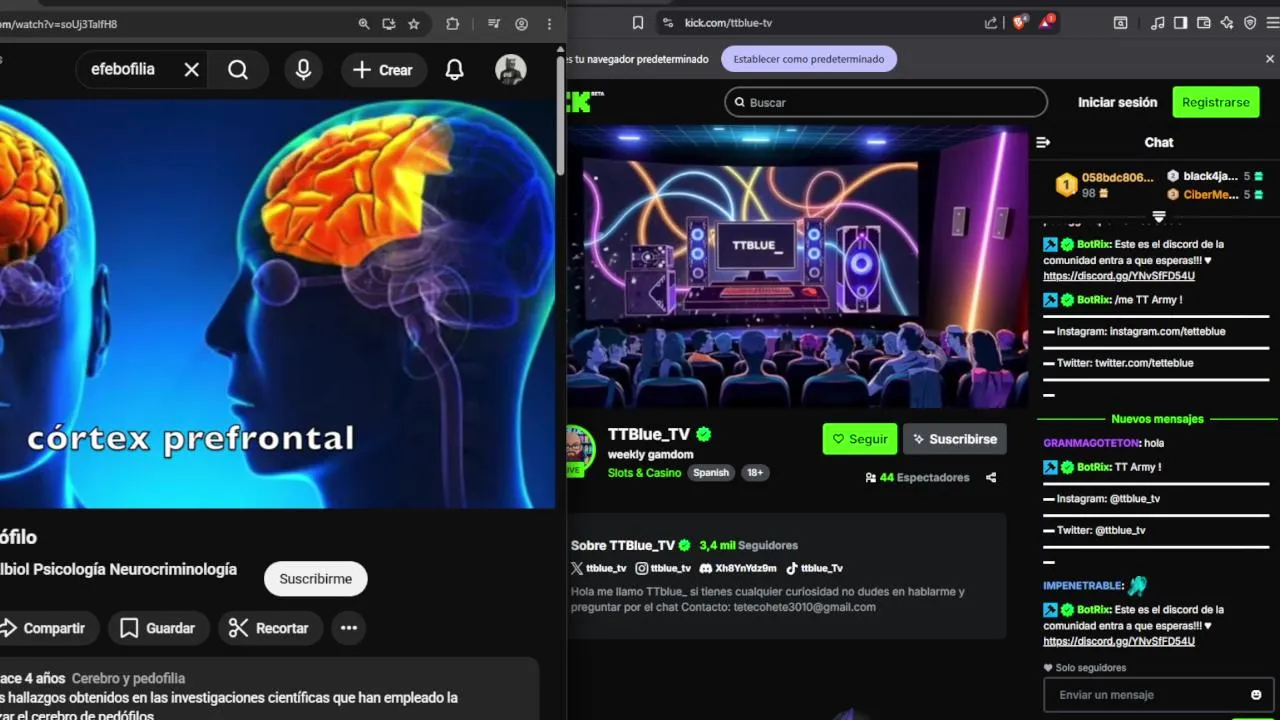Click GRANMAGOTETON username in chat
The image size is (1280, 720).
click(x=1091, y=443)
